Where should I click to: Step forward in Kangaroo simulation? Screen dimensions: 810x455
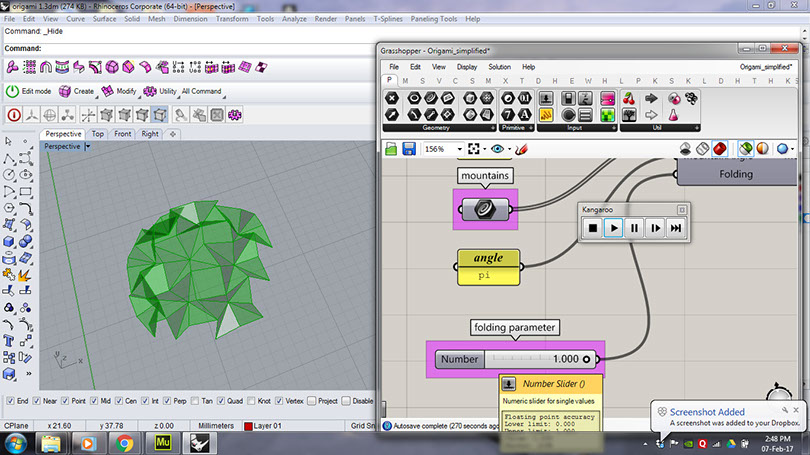(655, 228)
